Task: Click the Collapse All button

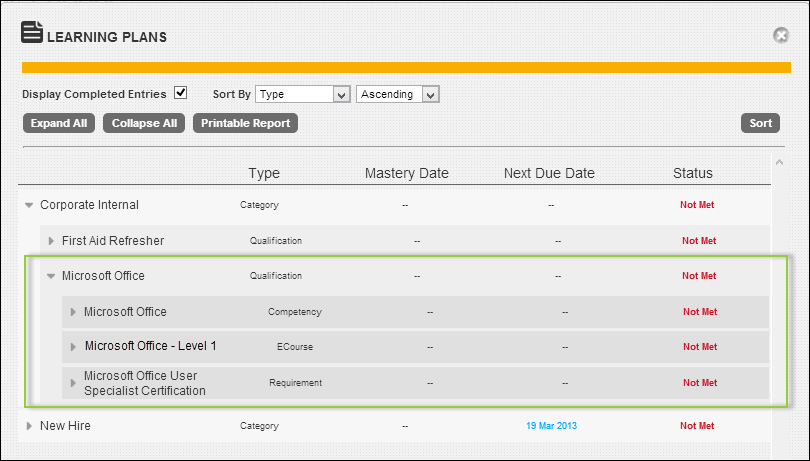Action: point(144,123)
